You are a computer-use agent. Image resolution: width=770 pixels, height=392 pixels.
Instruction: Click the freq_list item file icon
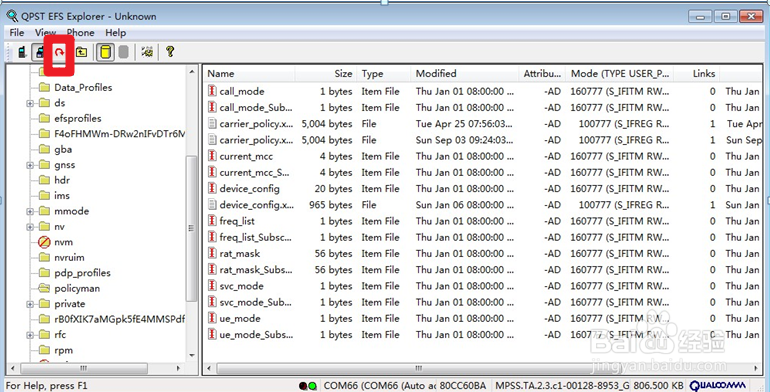pyautogui.click(x=212, y=221)
